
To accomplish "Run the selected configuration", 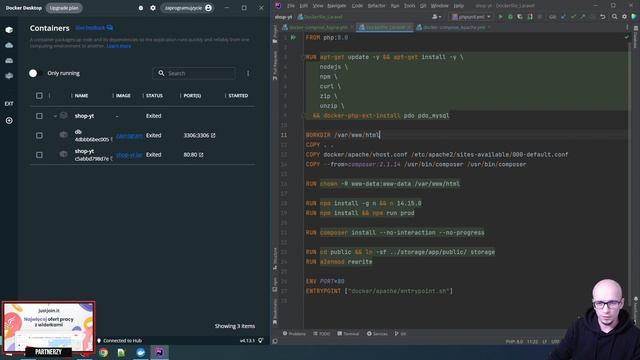I will [500, 17].
